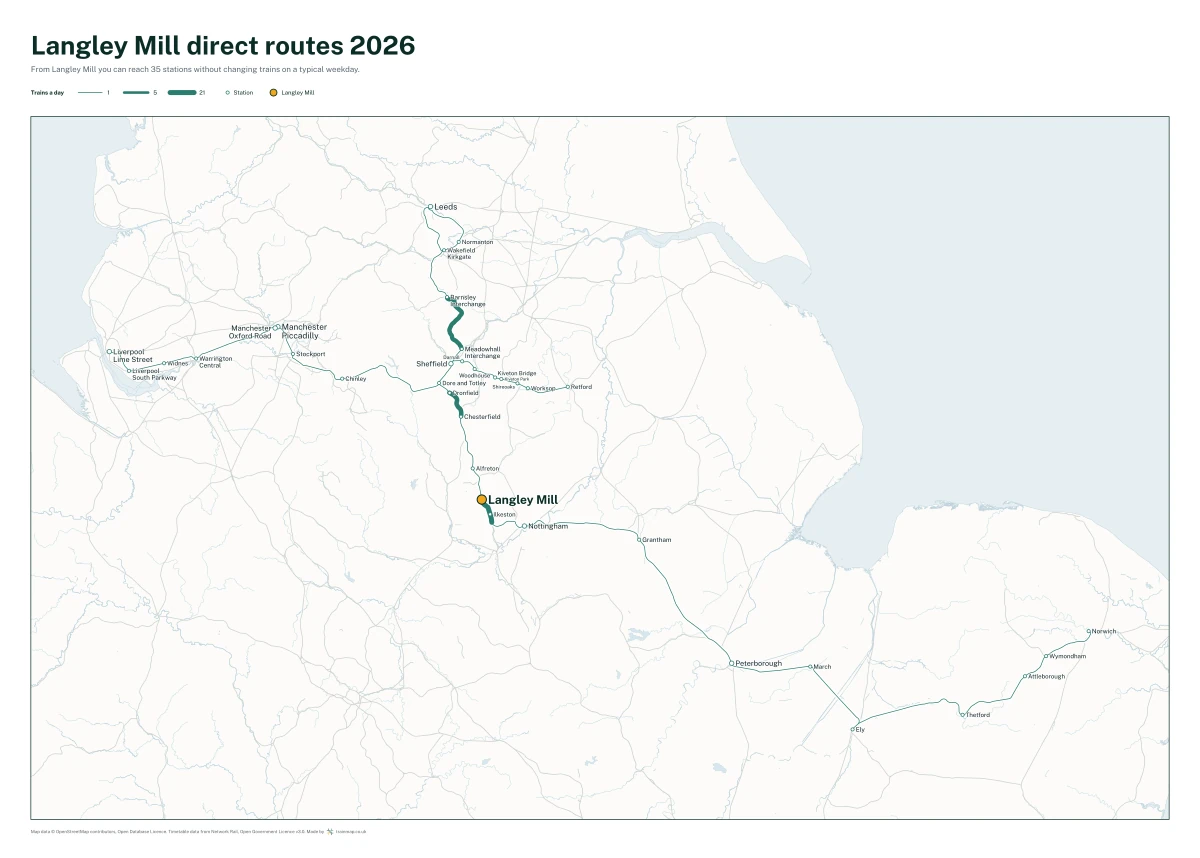
Task: Click the orange Langley Mill station marker on map
Action: (482, 499)
